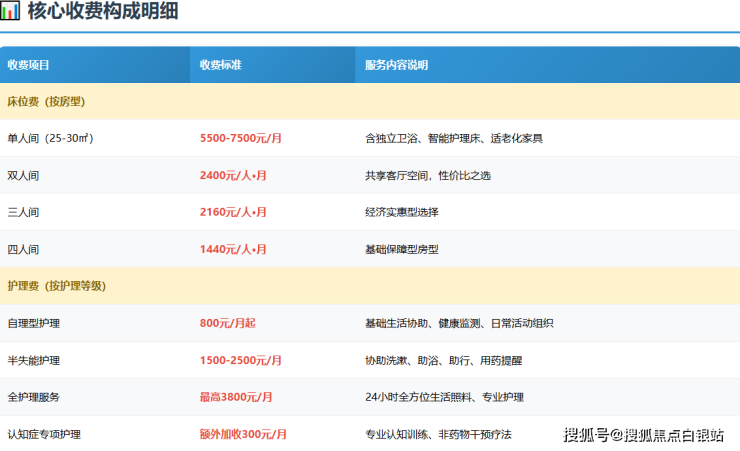Click the 800元/月起 price
Image resolution: width=740 pixels, height=451 pixels.
point(227,323)
